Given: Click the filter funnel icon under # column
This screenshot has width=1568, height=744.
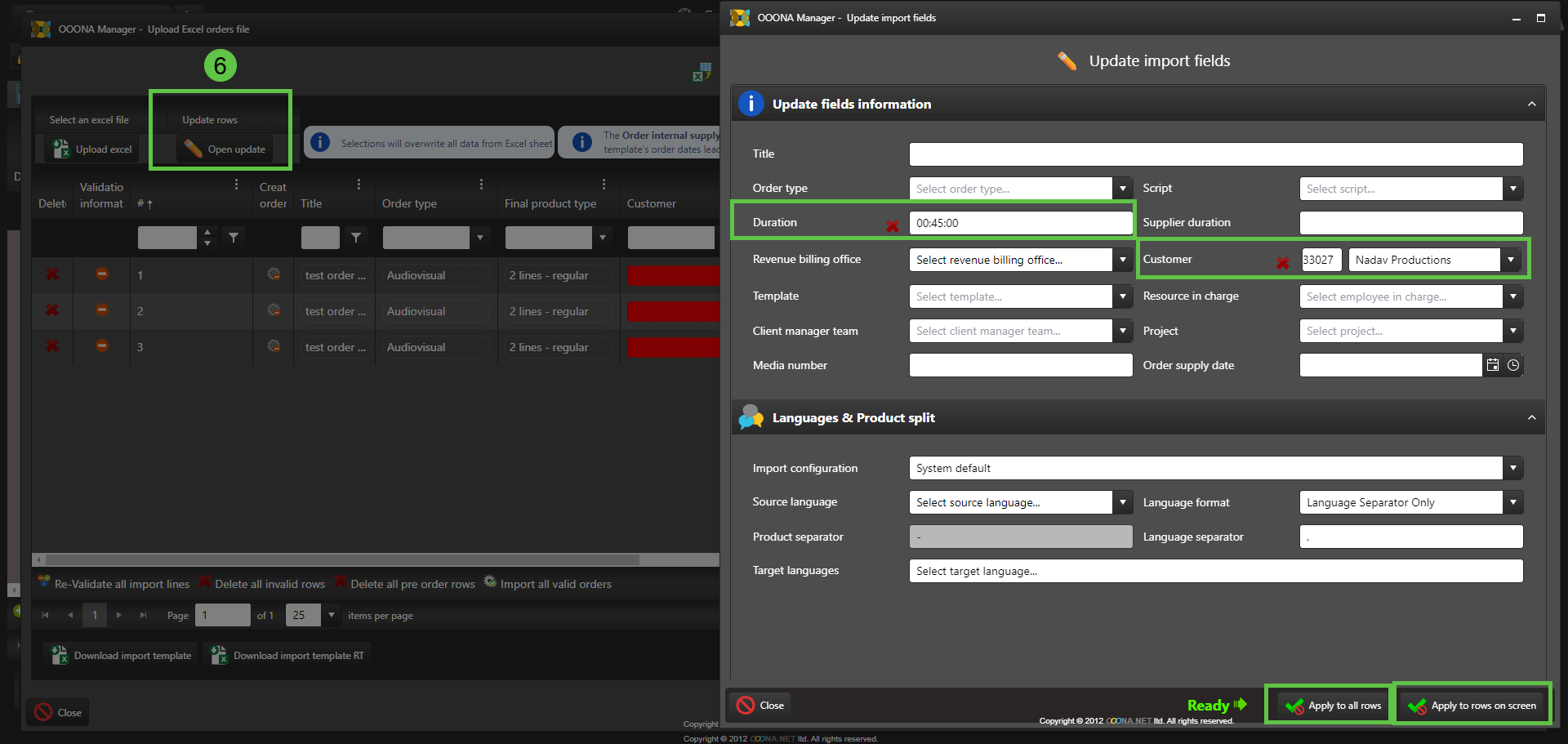Looking at the screenshot, I should point(234,238).
